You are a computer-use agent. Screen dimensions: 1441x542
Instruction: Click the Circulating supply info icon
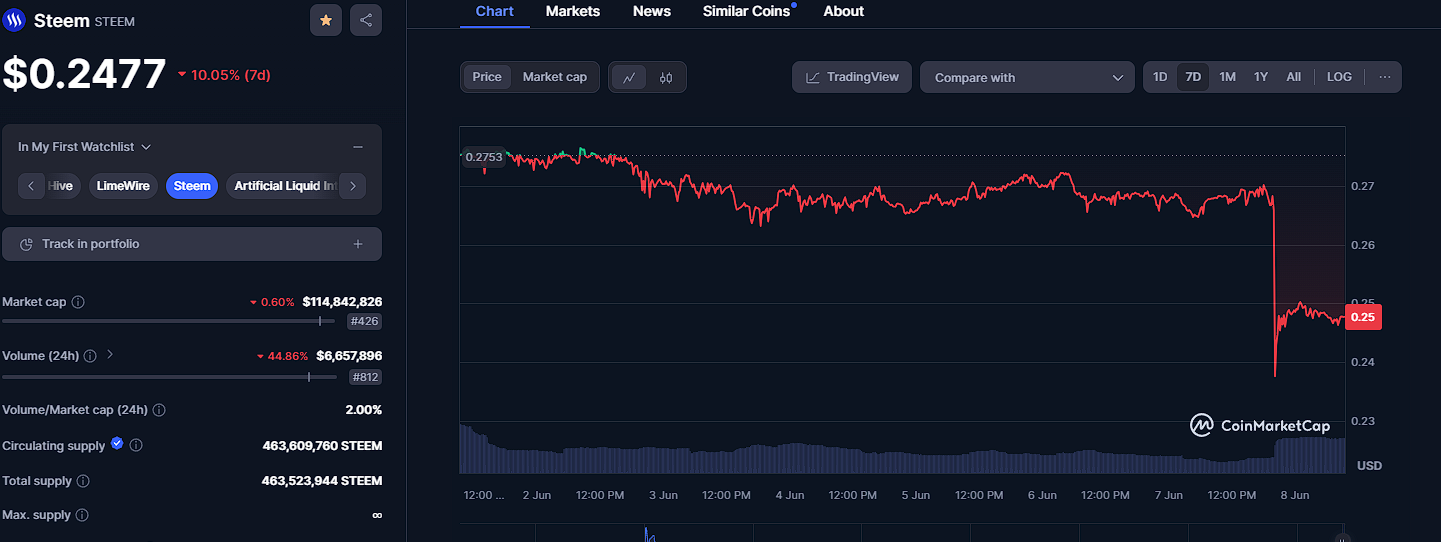tap(137, 445)
